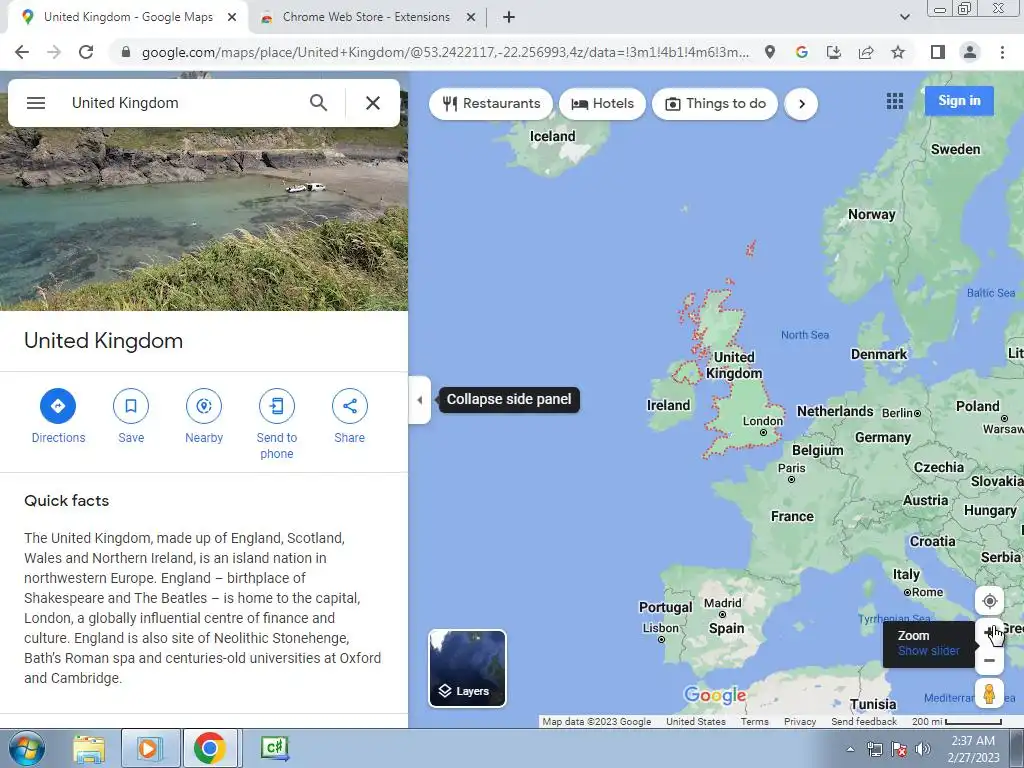Go back with browser back arrow

[22, 52]
